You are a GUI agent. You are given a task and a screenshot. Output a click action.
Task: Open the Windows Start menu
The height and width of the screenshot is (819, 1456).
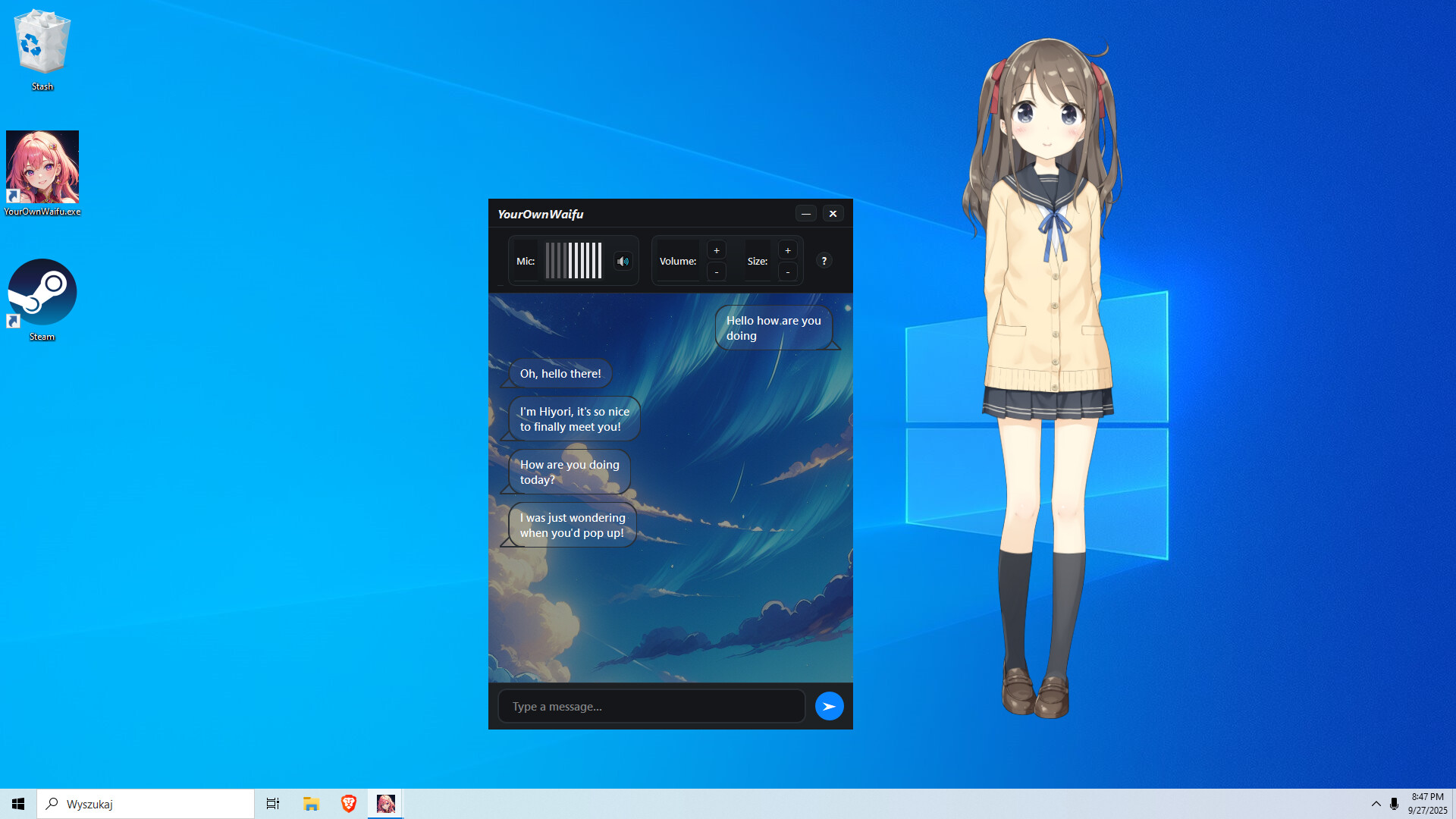click(x=17, y=803)
